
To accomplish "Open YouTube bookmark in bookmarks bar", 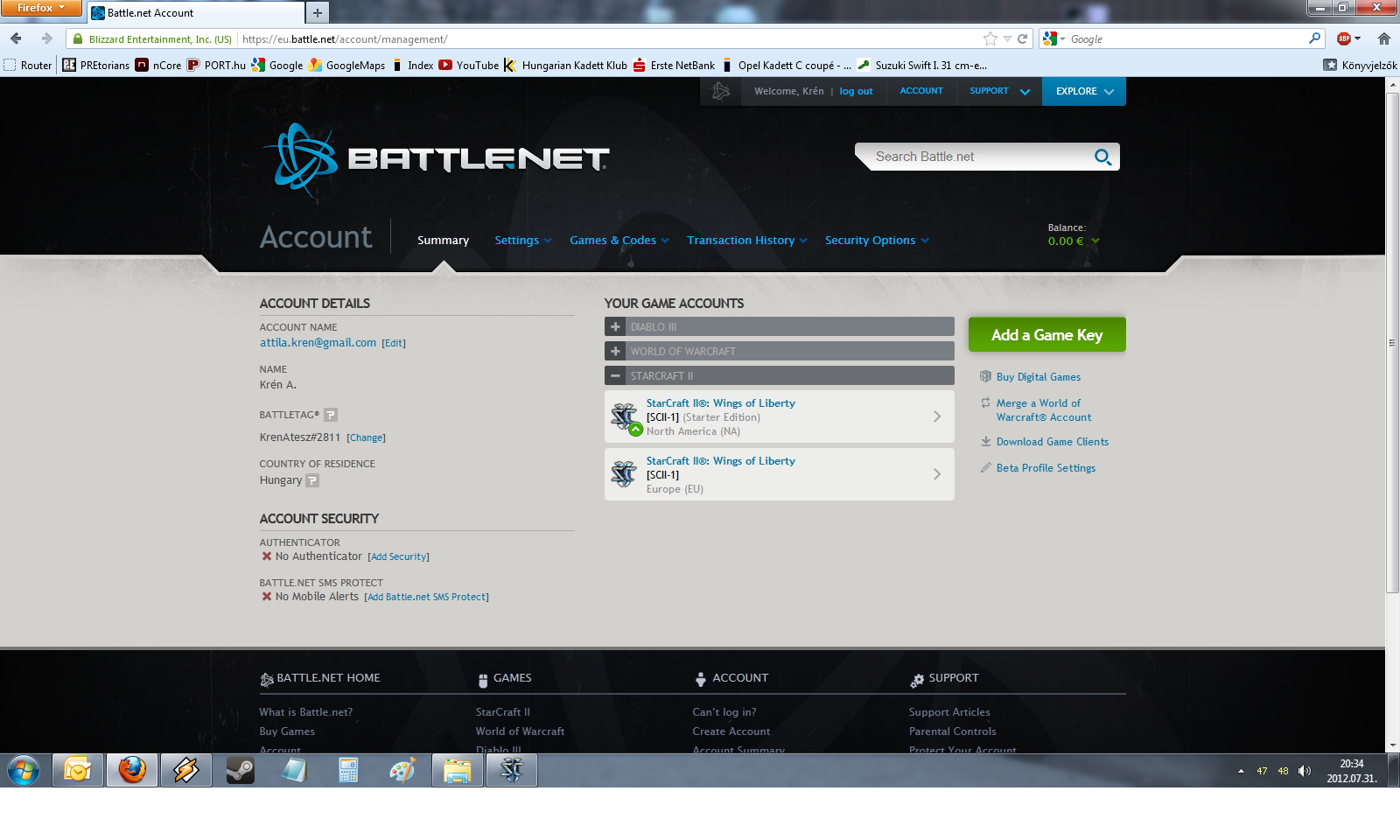I will pyautogui.click(x=469, y=65).
